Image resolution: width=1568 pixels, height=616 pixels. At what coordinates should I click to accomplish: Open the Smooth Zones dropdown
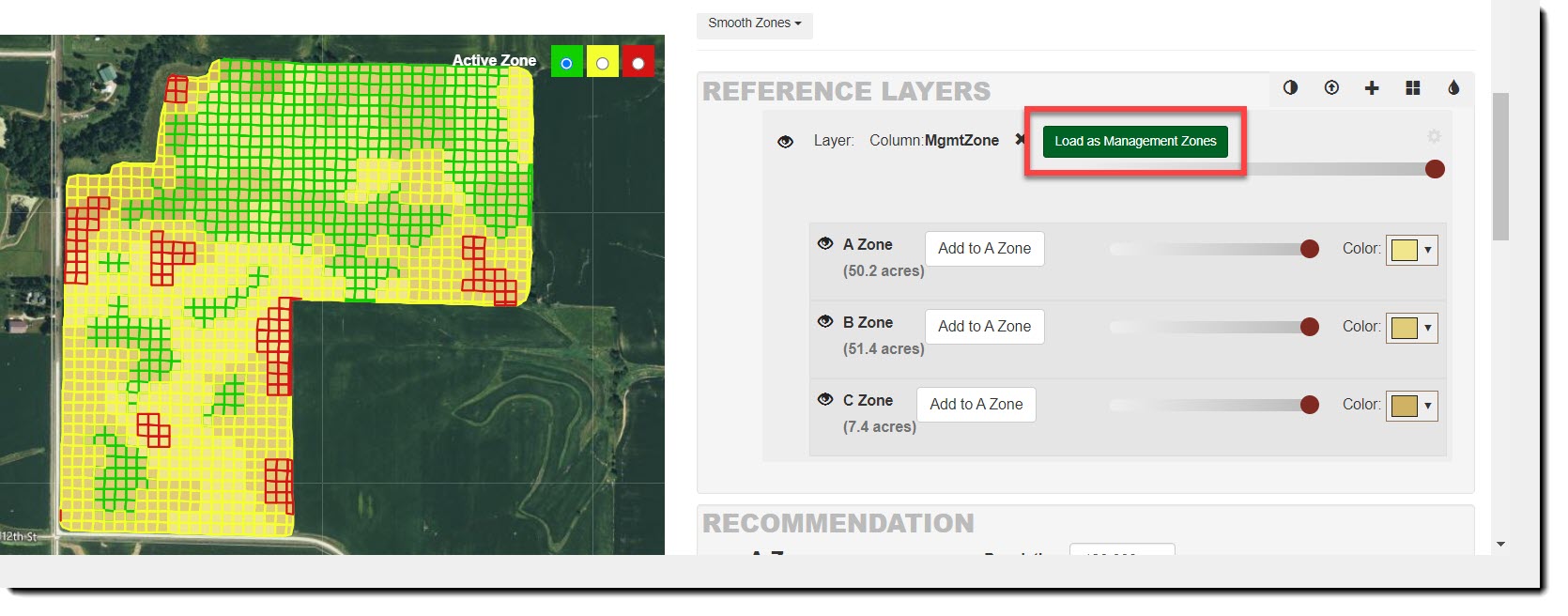[754, 23]
